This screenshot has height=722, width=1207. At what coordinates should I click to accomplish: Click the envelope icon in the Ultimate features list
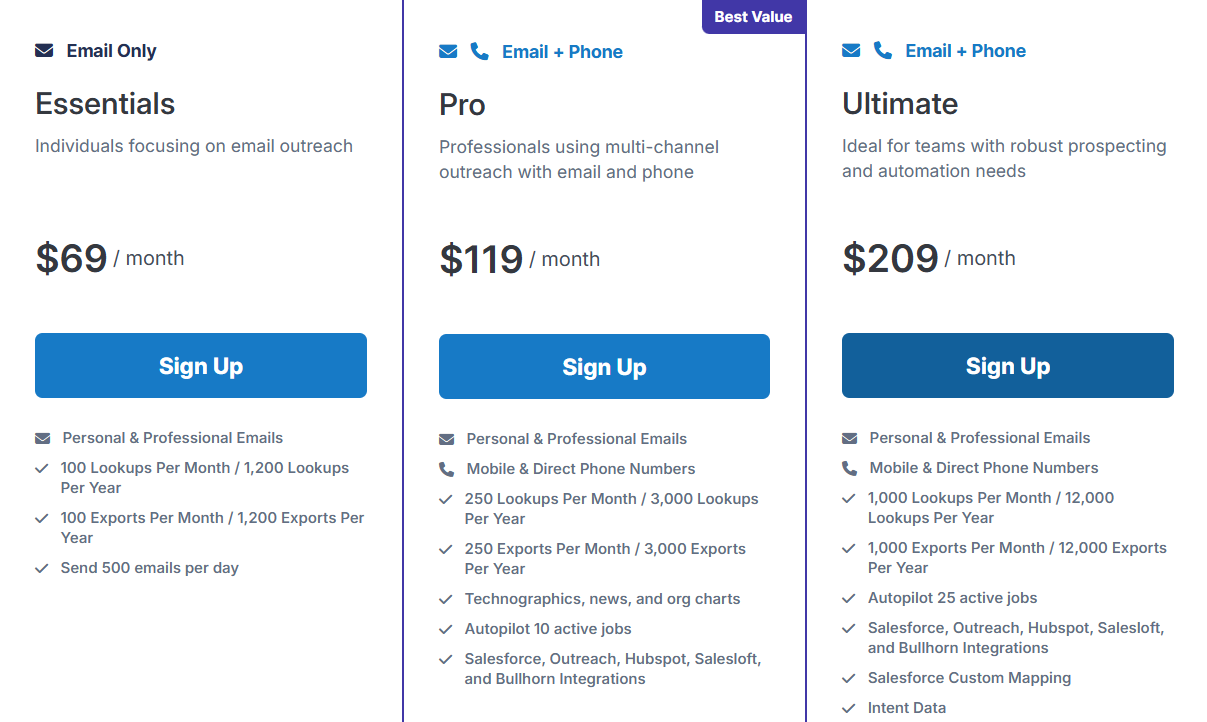point(849,438)
